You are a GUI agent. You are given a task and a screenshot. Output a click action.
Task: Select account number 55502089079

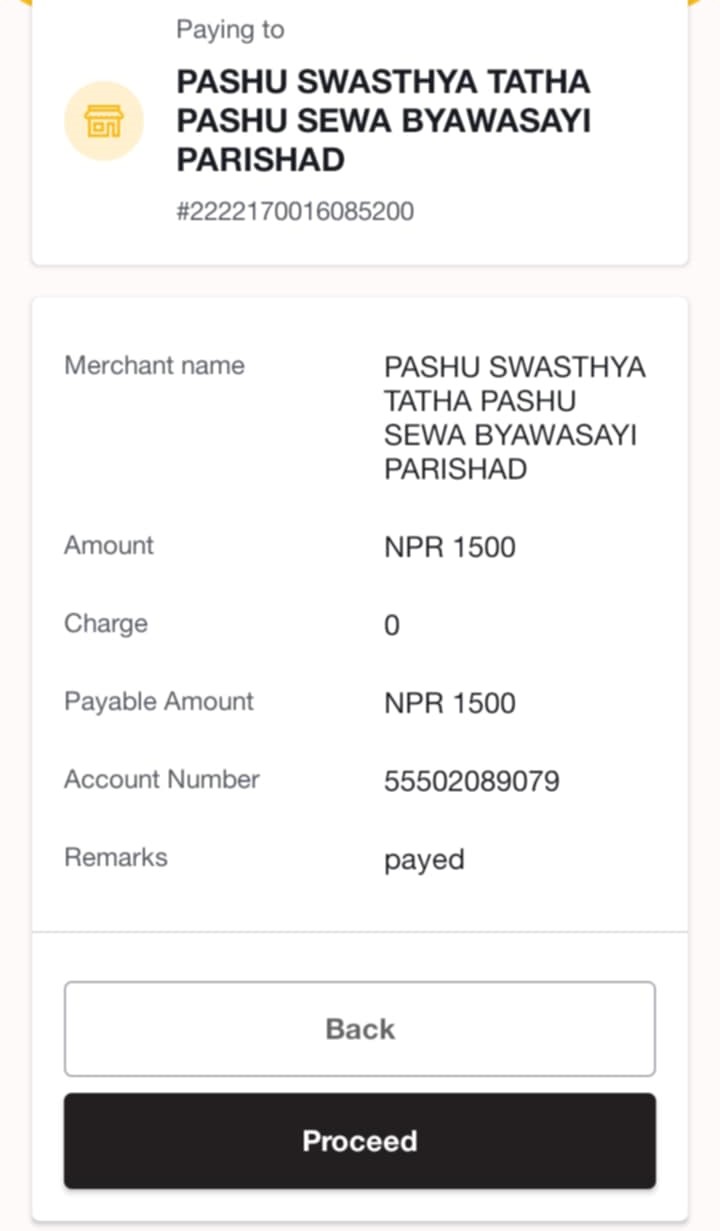pyautogui.click(x=472, y=781)
